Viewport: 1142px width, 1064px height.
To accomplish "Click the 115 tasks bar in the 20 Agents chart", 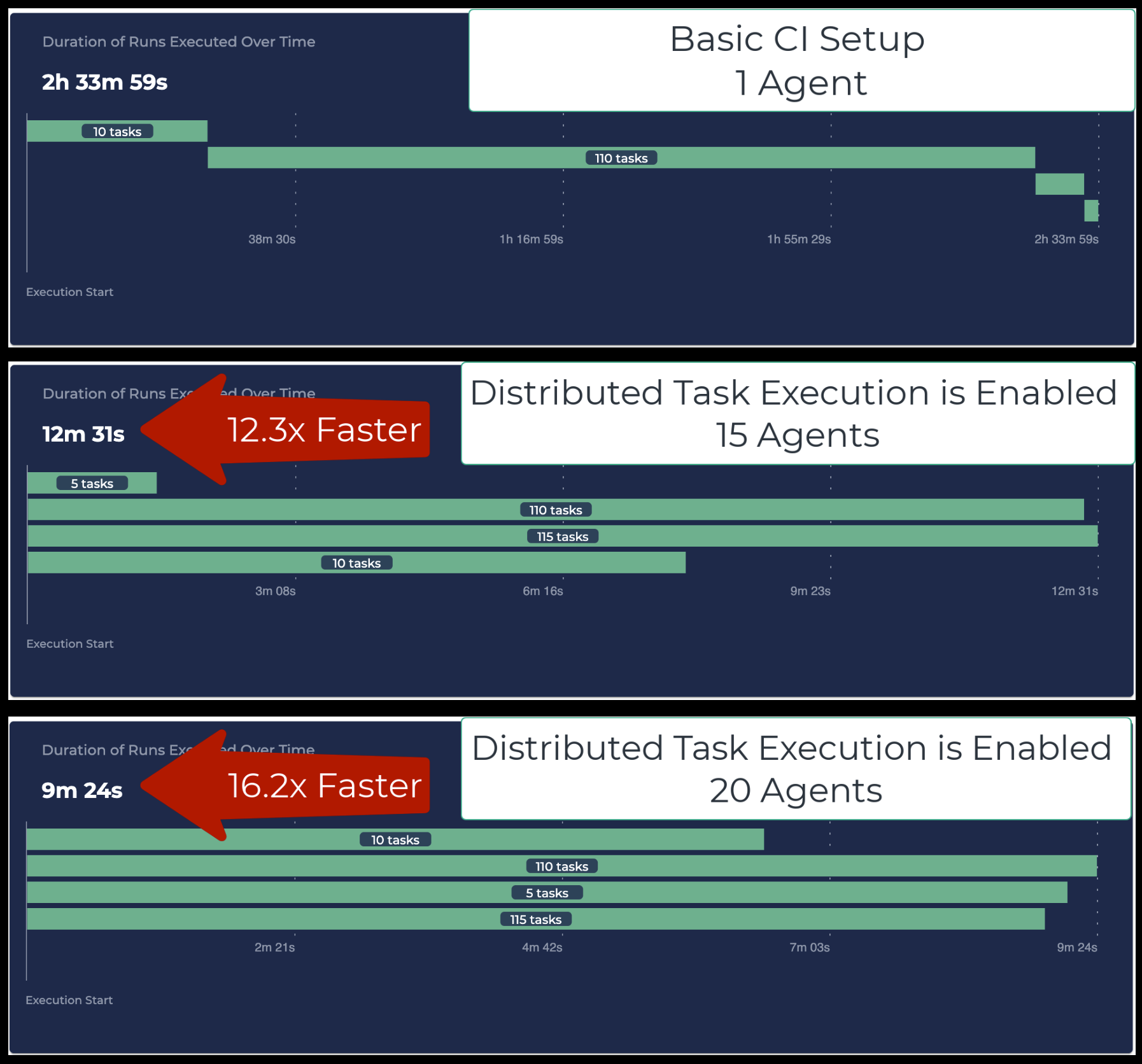I will pos(535,920).
